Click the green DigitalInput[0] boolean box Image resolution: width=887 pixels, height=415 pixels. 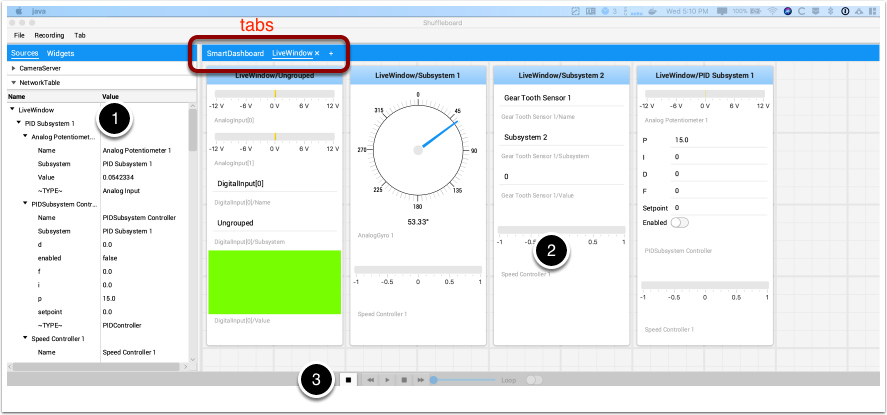[274, 281]
